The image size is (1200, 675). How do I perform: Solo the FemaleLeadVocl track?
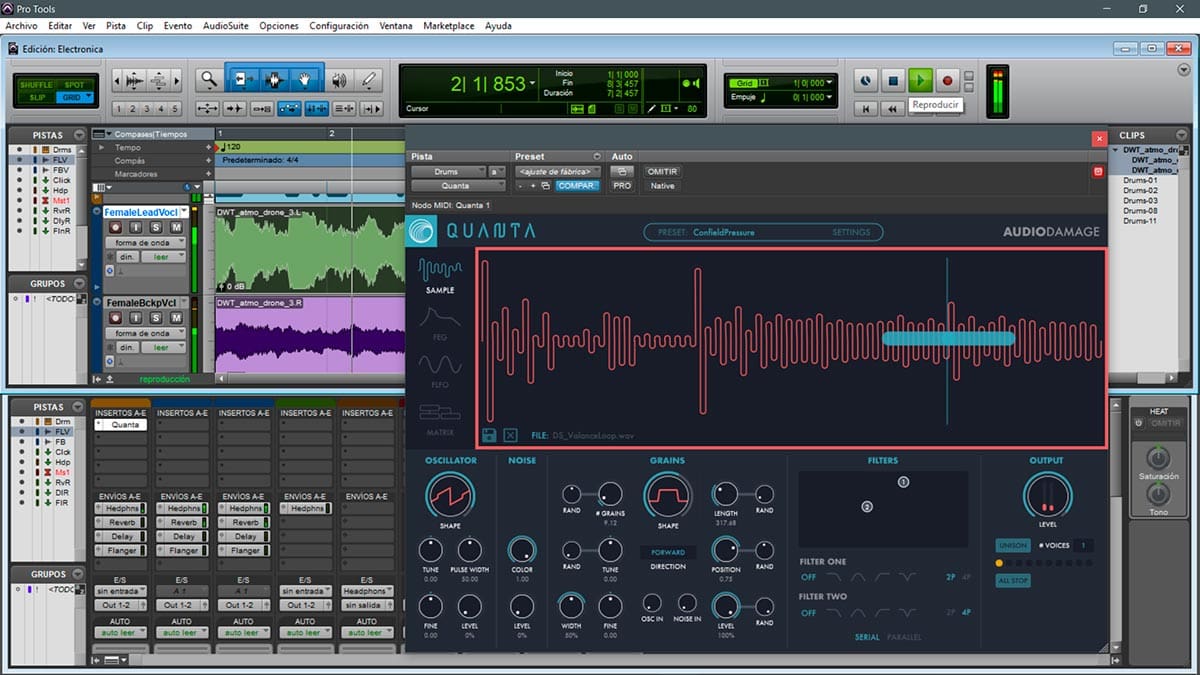pos(157,228)
